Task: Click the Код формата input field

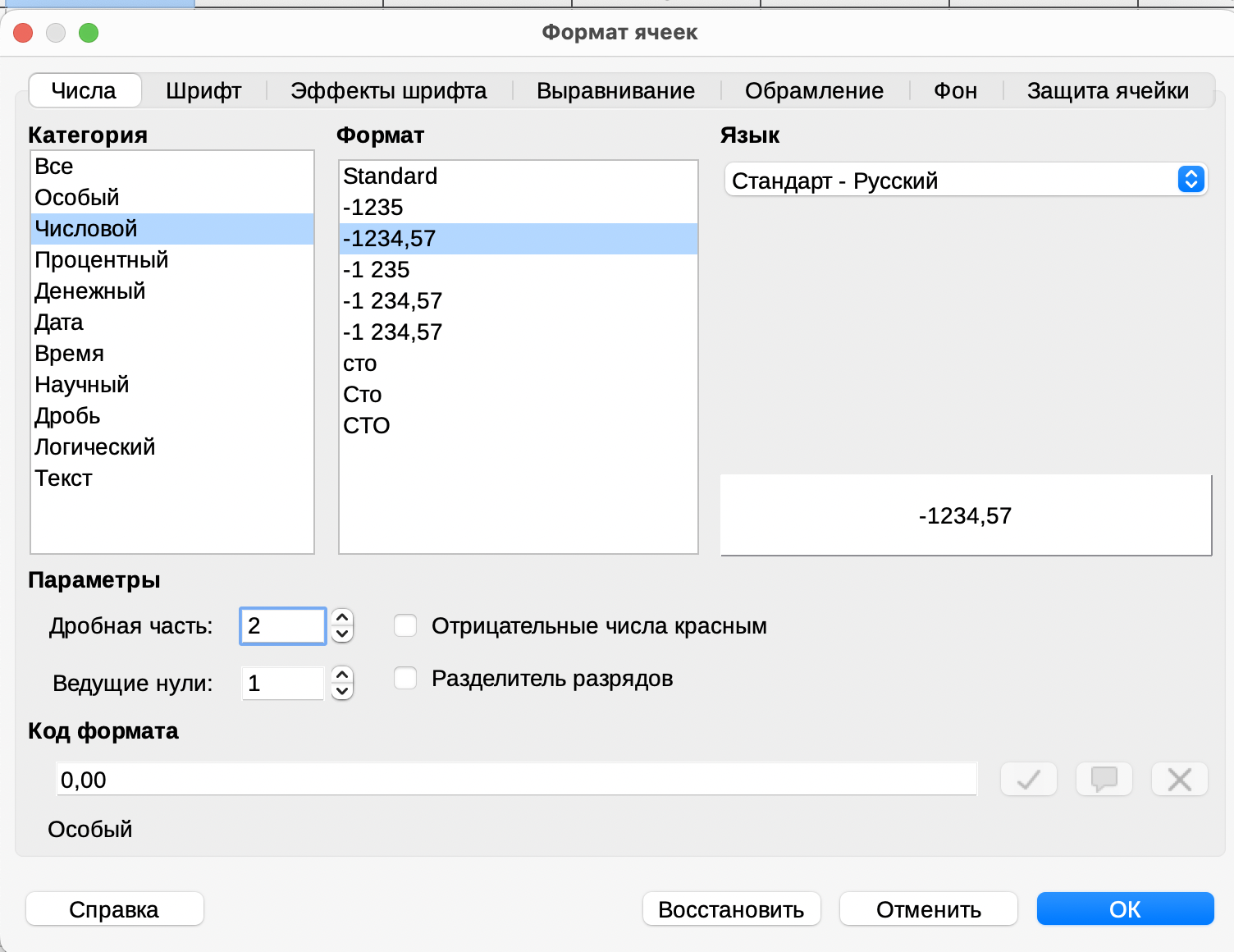Action: tap(515, 780)
